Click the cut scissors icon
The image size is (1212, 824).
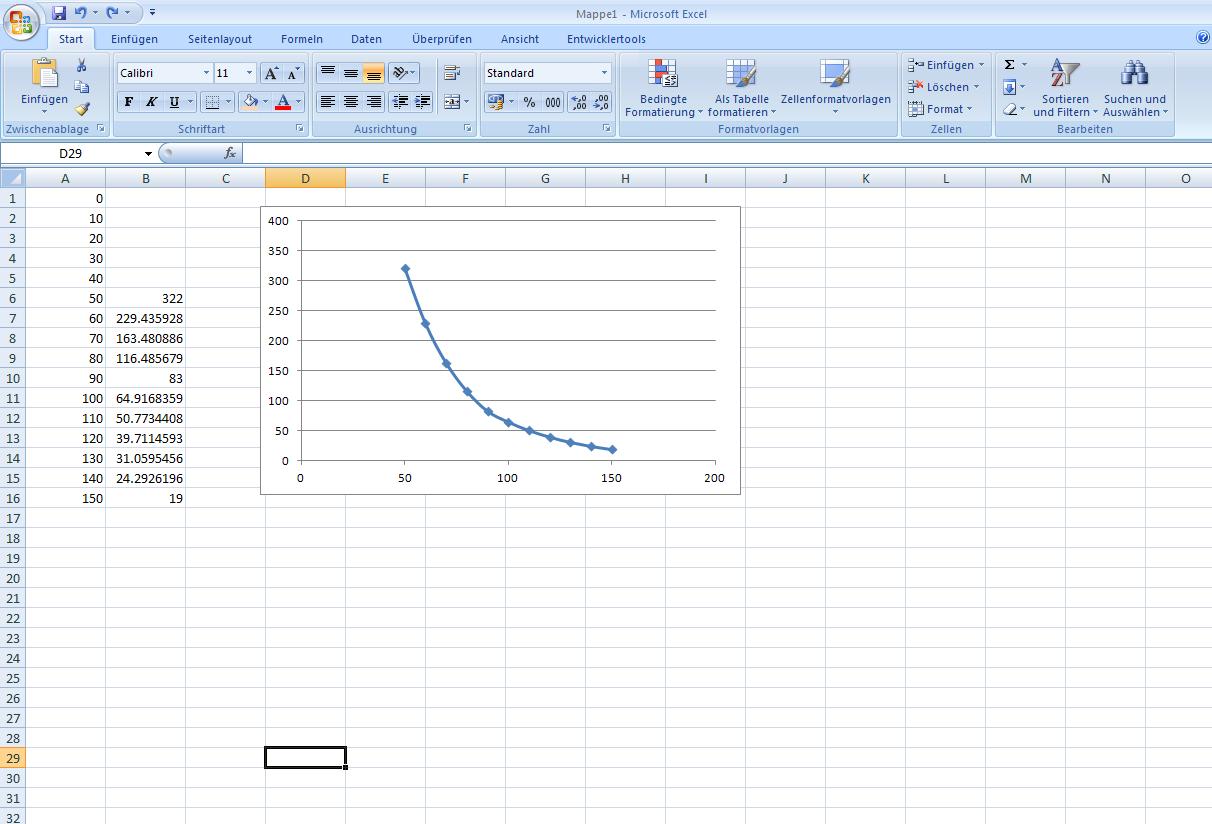coord(82,66)
